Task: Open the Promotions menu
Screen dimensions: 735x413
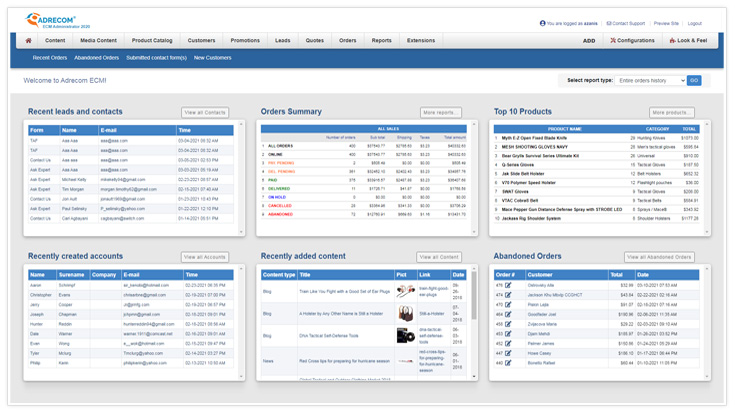Action: [245, 41]
